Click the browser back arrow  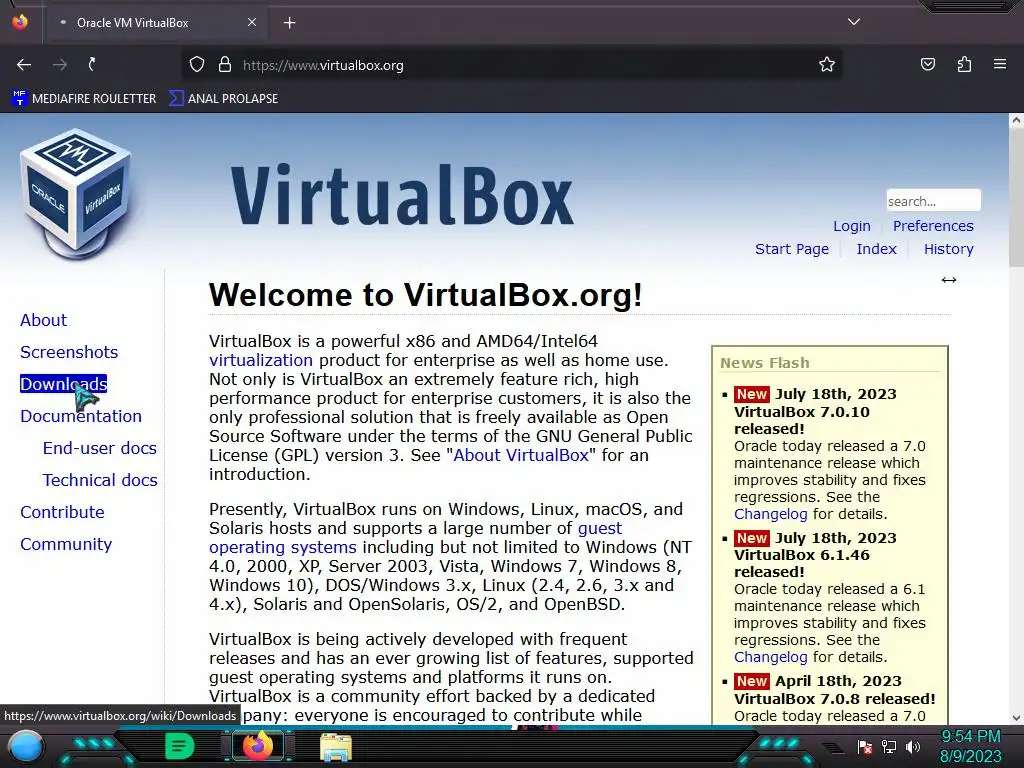pos(24,65)
